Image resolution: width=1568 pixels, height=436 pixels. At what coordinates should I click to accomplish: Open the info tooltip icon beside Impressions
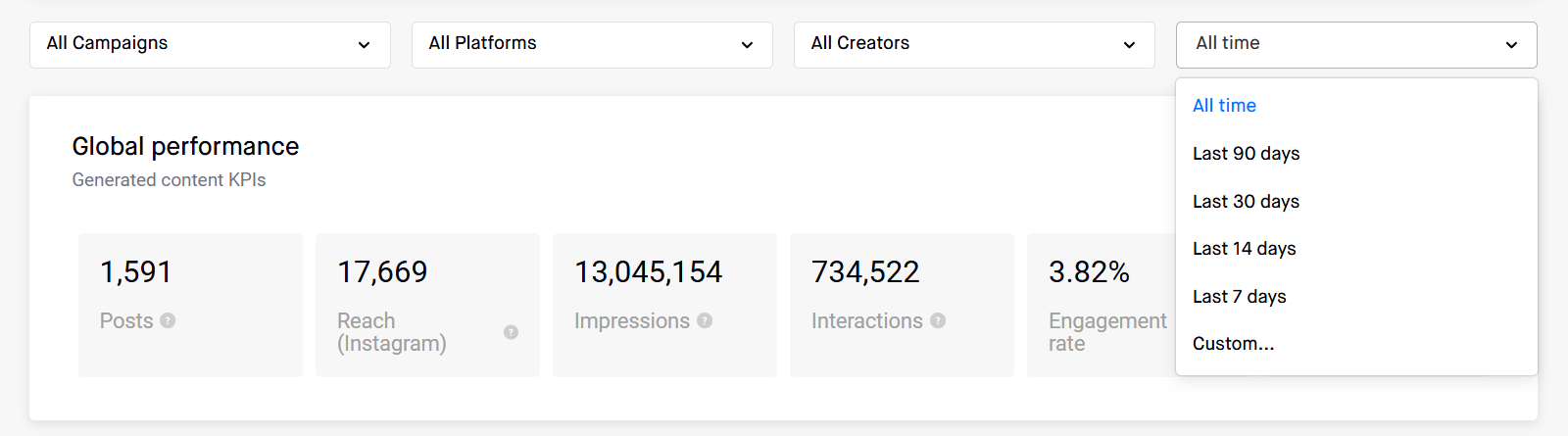705,320
